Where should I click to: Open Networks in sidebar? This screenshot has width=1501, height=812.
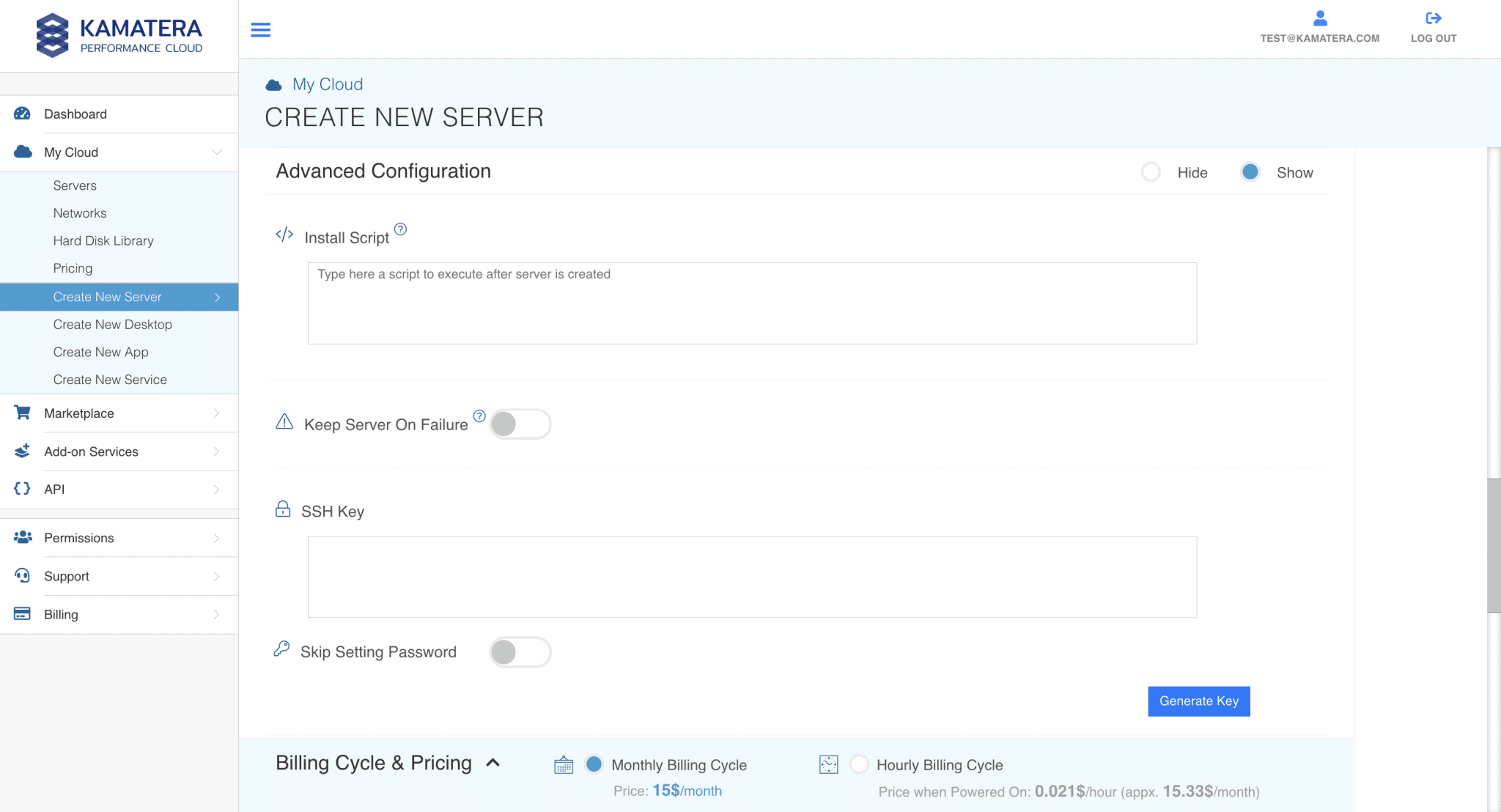click(x=80, y=213)
